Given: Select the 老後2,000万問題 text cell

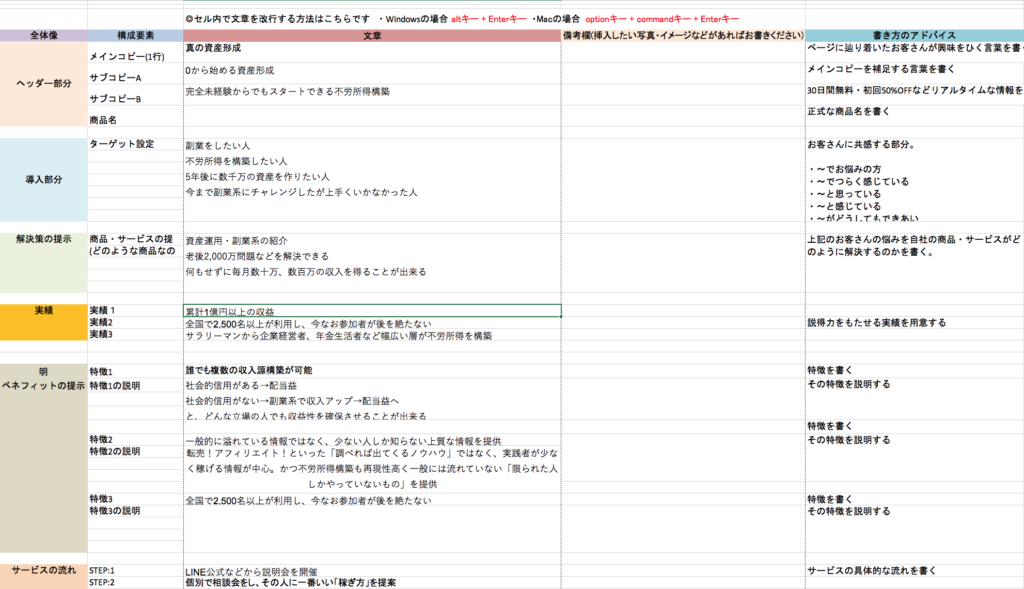Looking at the screenshot, I should tap(371, 256).
